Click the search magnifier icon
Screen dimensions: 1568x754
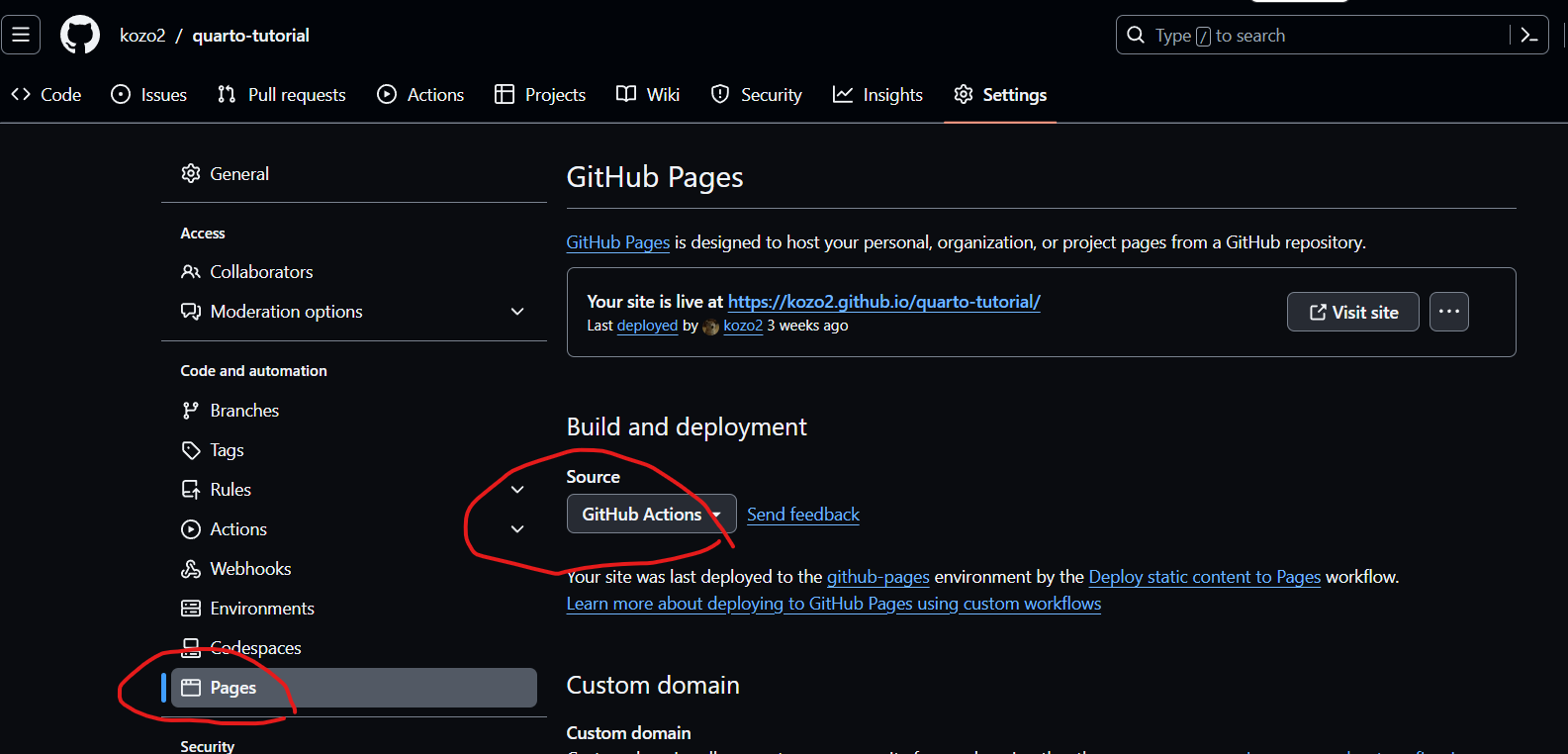tap(1136, 35)
